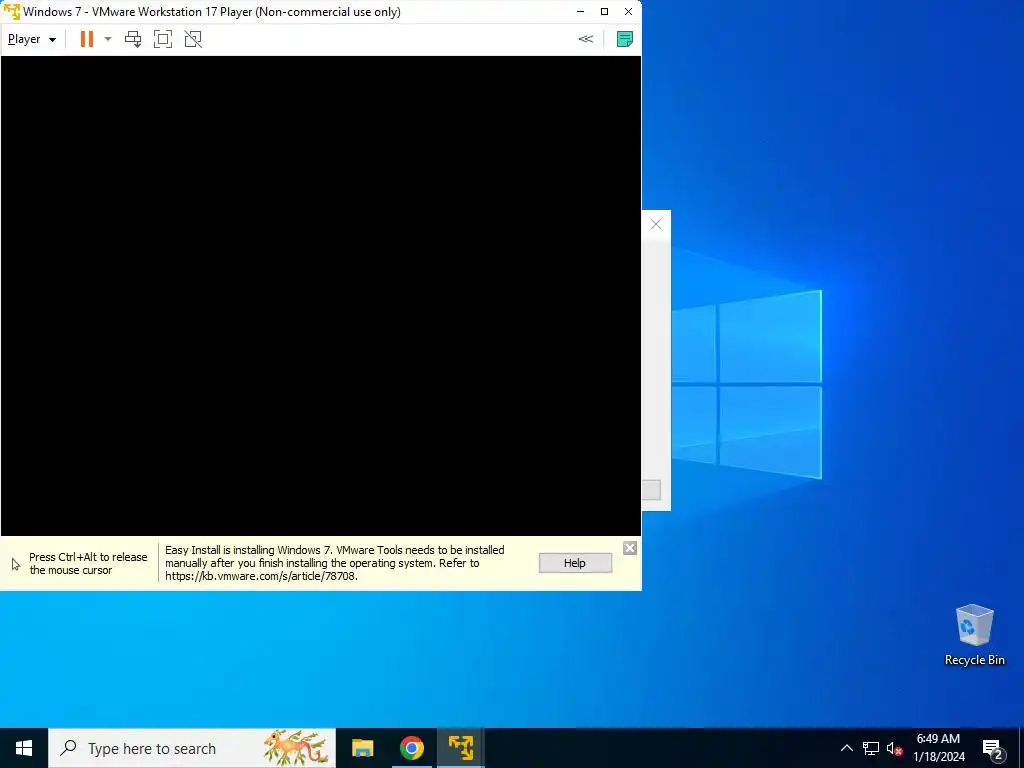The image size is (1024, 768).
Task: Click the partially hidden dialog button
Action: point(651,490)
